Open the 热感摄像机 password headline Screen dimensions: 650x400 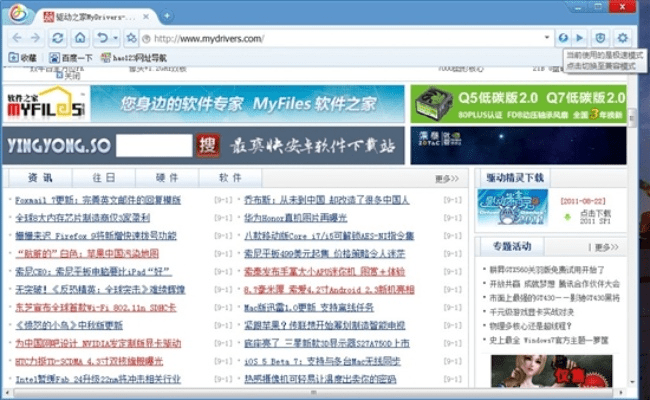(320, 379)
